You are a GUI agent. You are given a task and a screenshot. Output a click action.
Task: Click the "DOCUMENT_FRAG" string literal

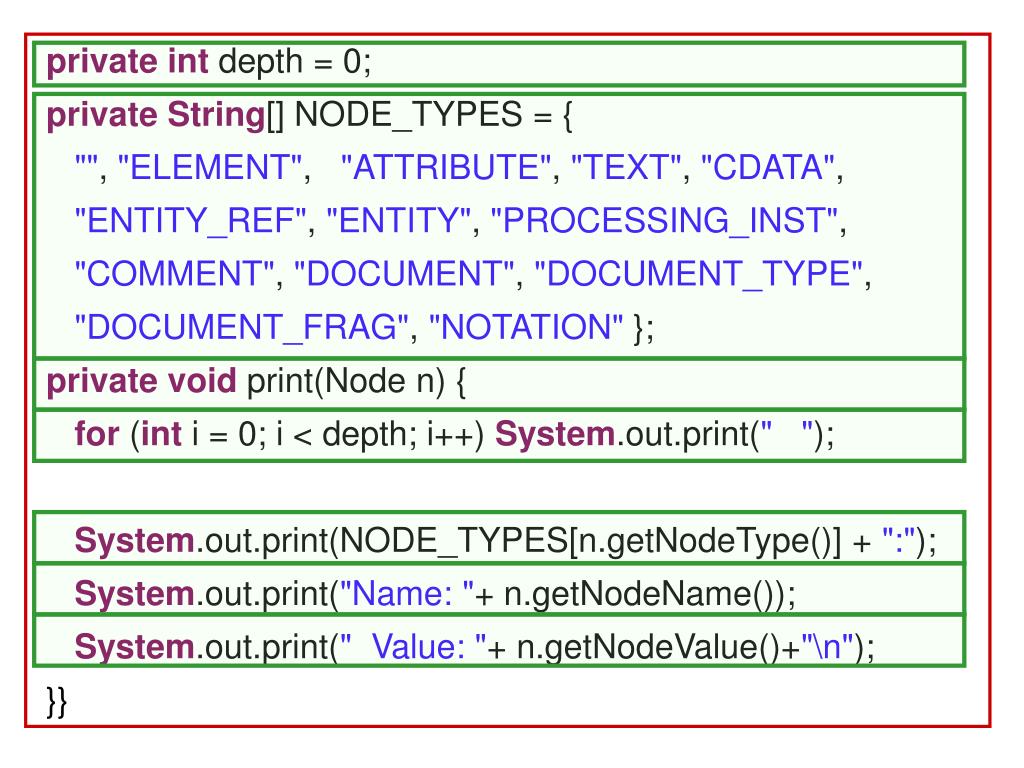point(242,327)
